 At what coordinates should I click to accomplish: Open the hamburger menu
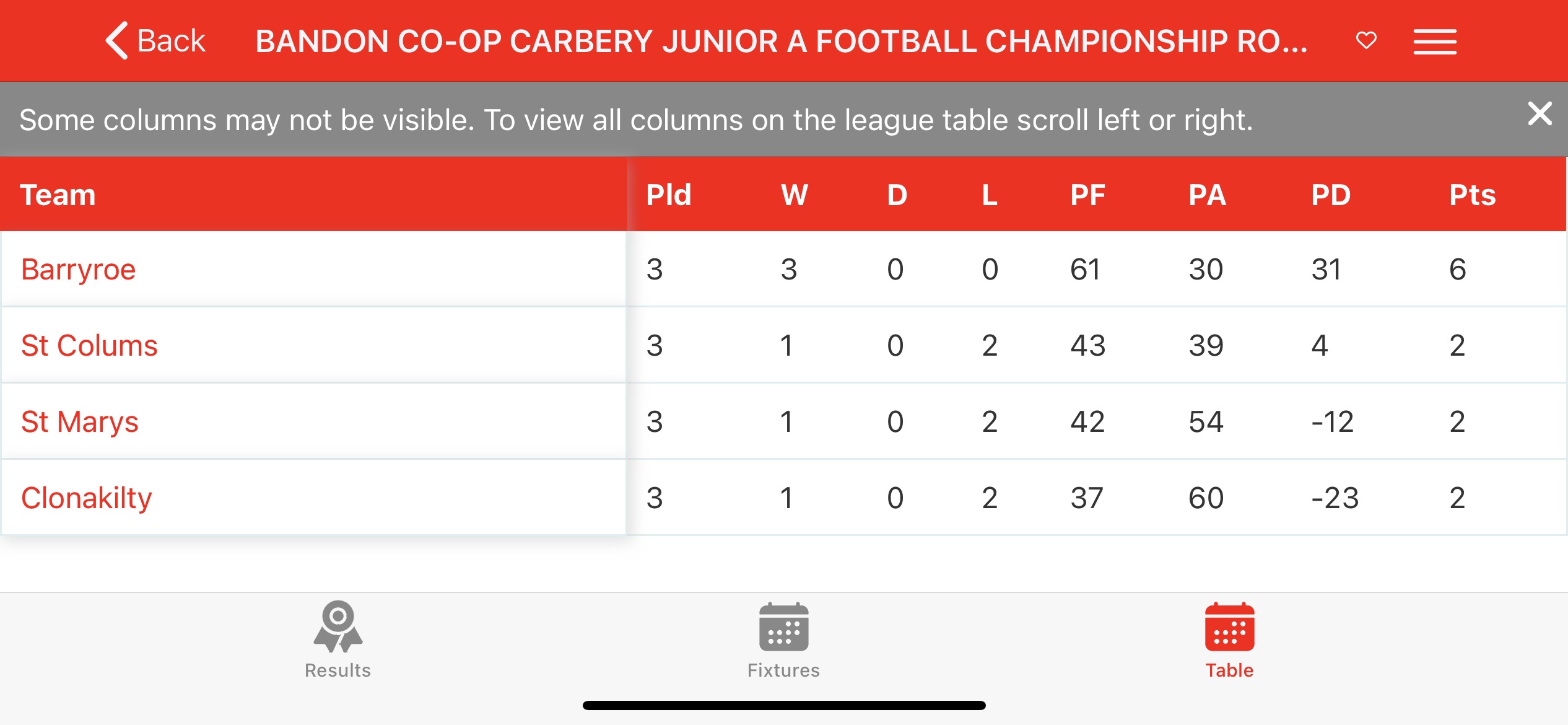pos(1435,42)
